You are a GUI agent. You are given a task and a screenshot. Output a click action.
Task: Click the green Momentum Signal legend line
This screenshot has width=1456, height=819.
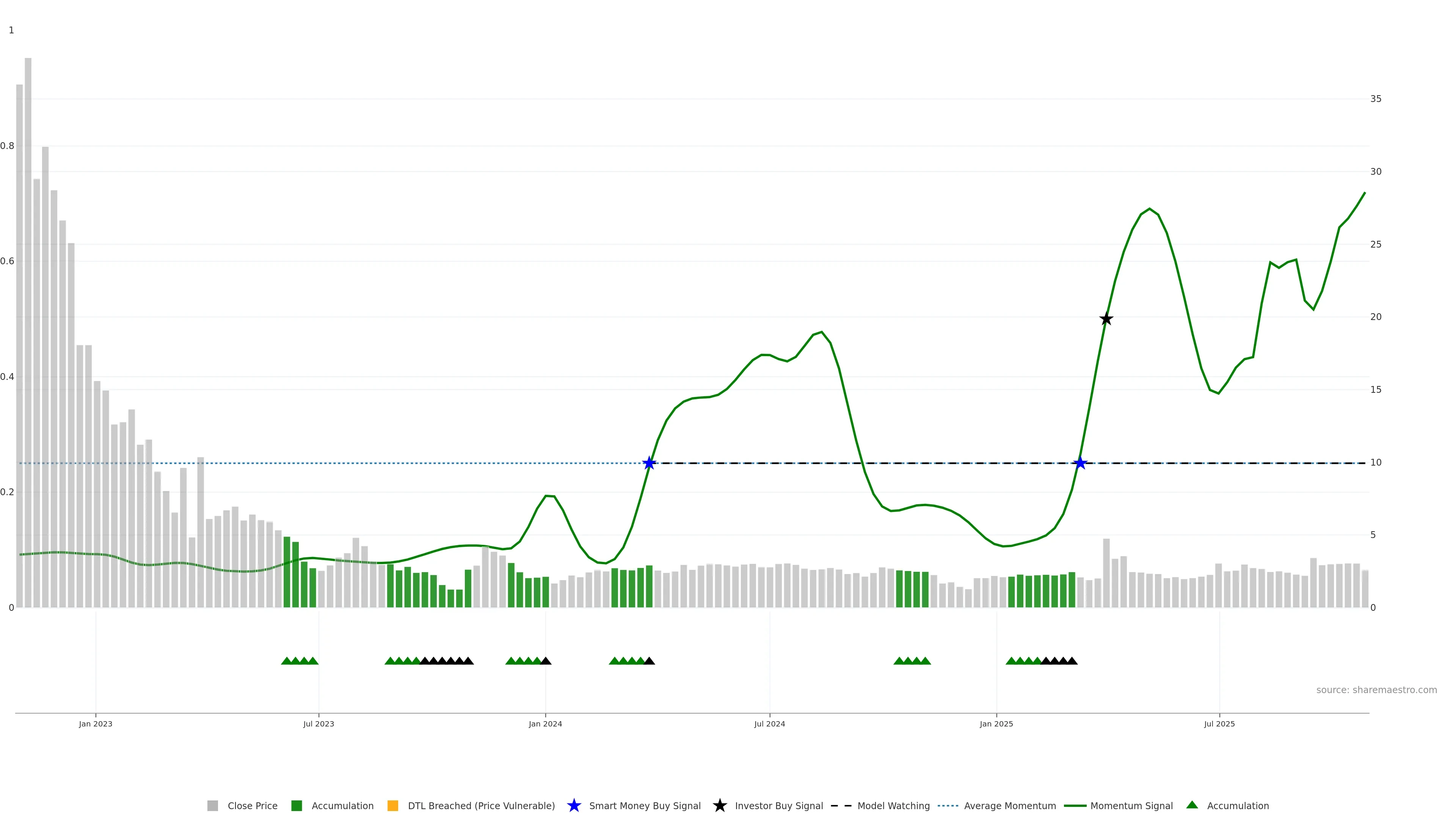[1075, 805]
